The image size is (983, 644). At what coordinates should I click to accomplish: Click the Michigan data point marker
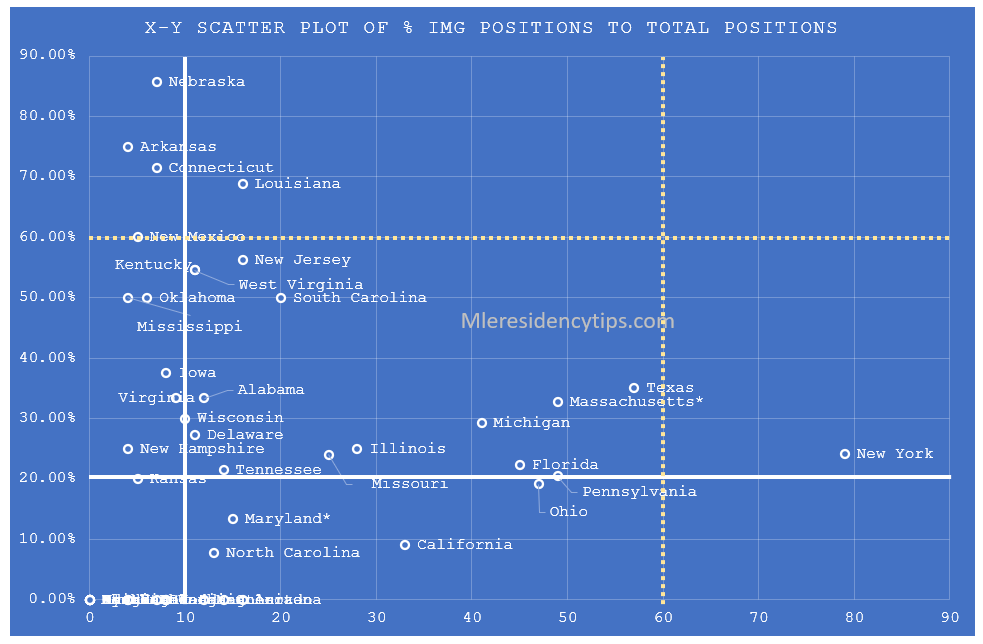(x=482, y=423)
